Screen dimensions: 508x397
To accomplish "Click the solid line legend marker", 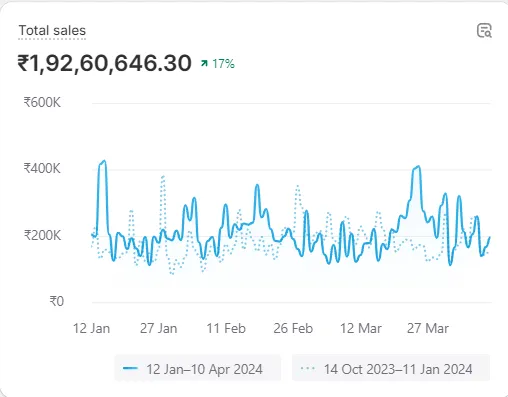I will 130,369.
